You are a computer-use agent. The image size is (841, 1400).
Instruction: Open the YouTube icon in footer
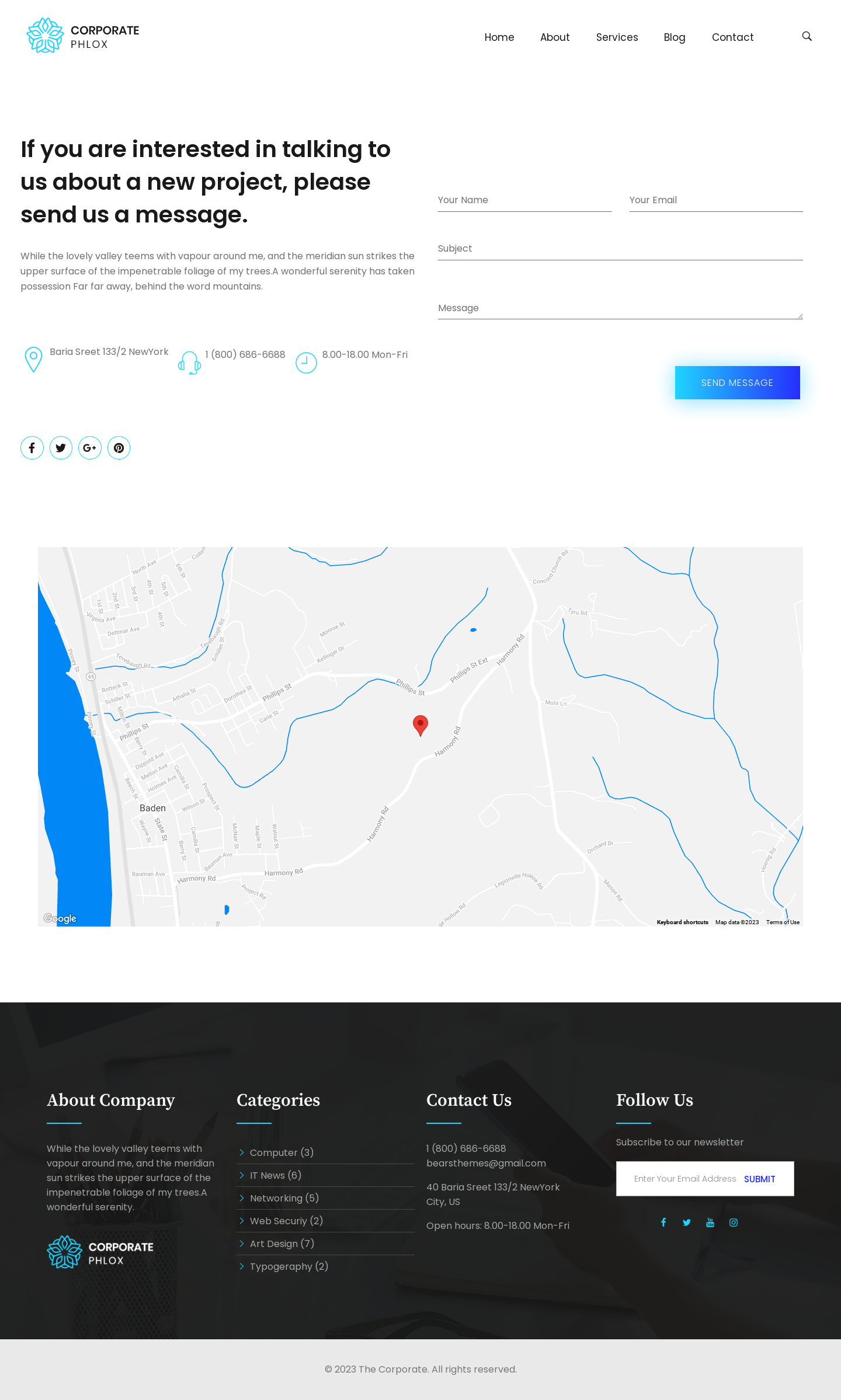(710, 1223)
